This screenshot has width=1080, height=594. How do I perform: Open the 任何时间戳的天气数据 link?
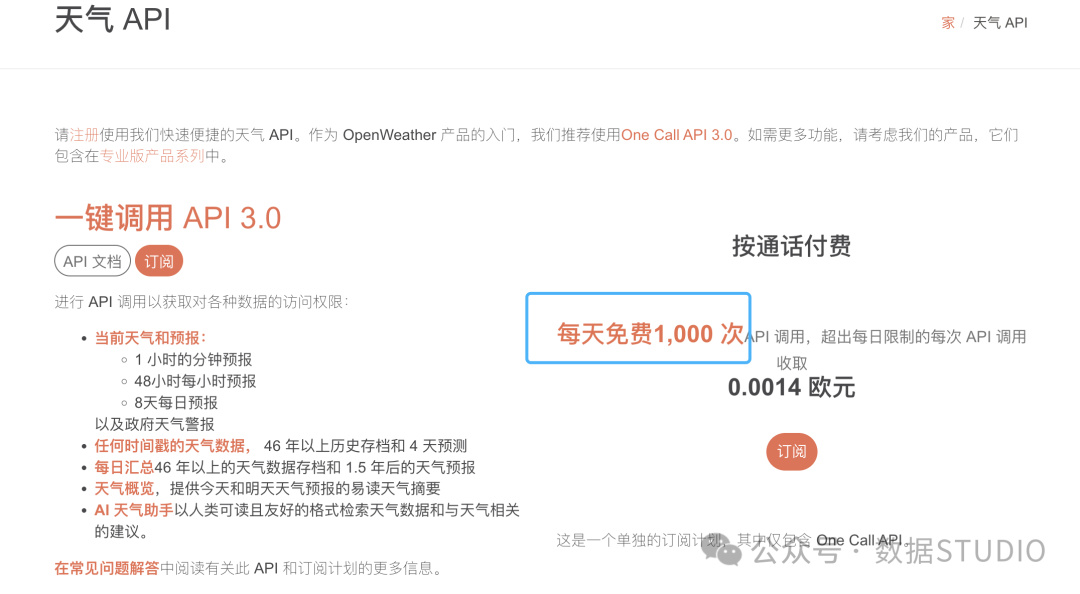tap(170, 446)
